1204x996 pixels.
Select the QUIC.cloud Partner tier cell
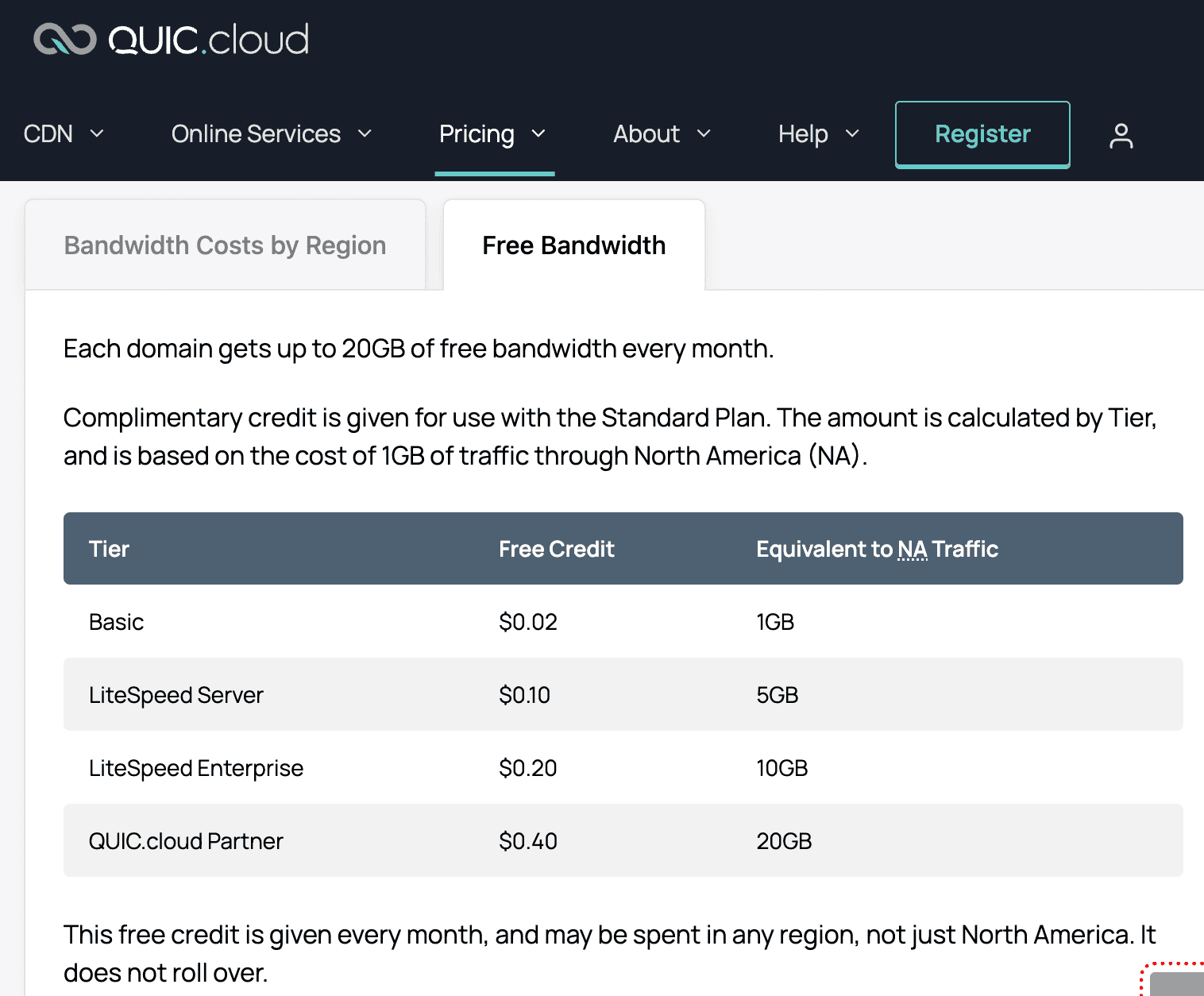(186, 841)
